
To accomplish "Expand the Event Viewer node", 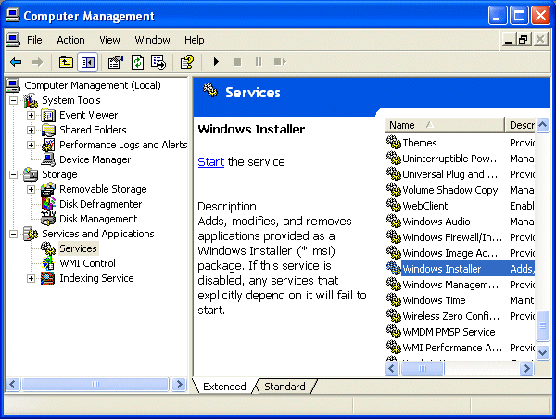I will [x=31, y=116].
